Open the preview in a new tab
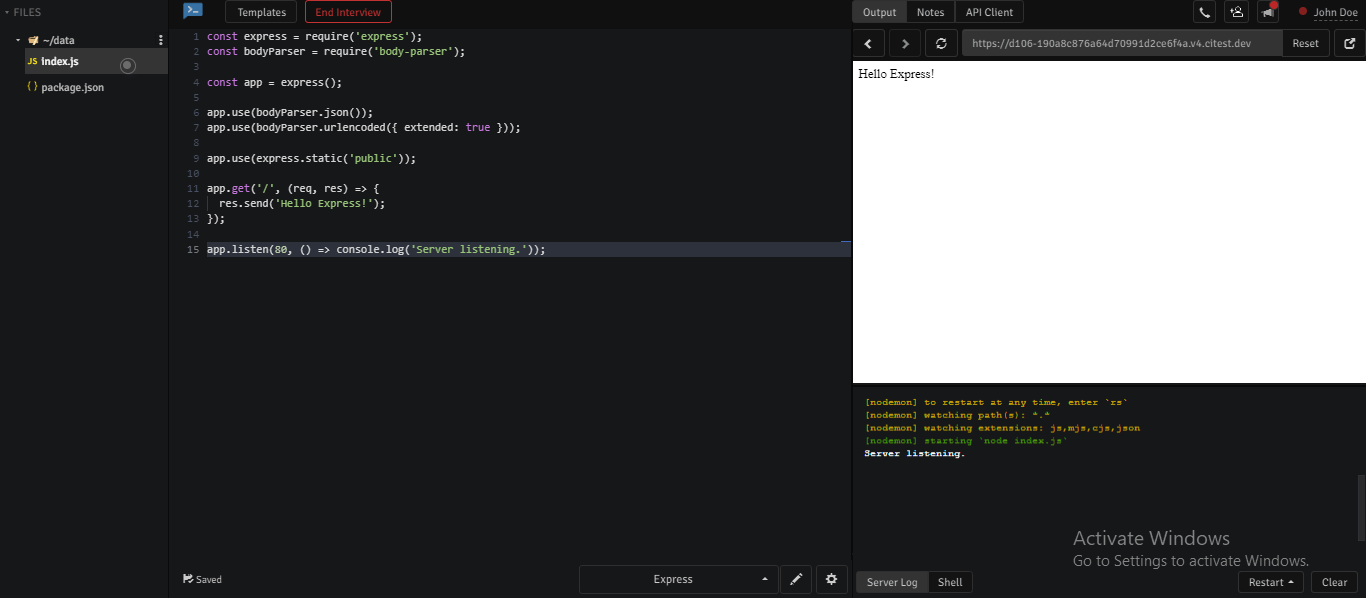The image size is (1366, 598). (x=1349, y=43)
